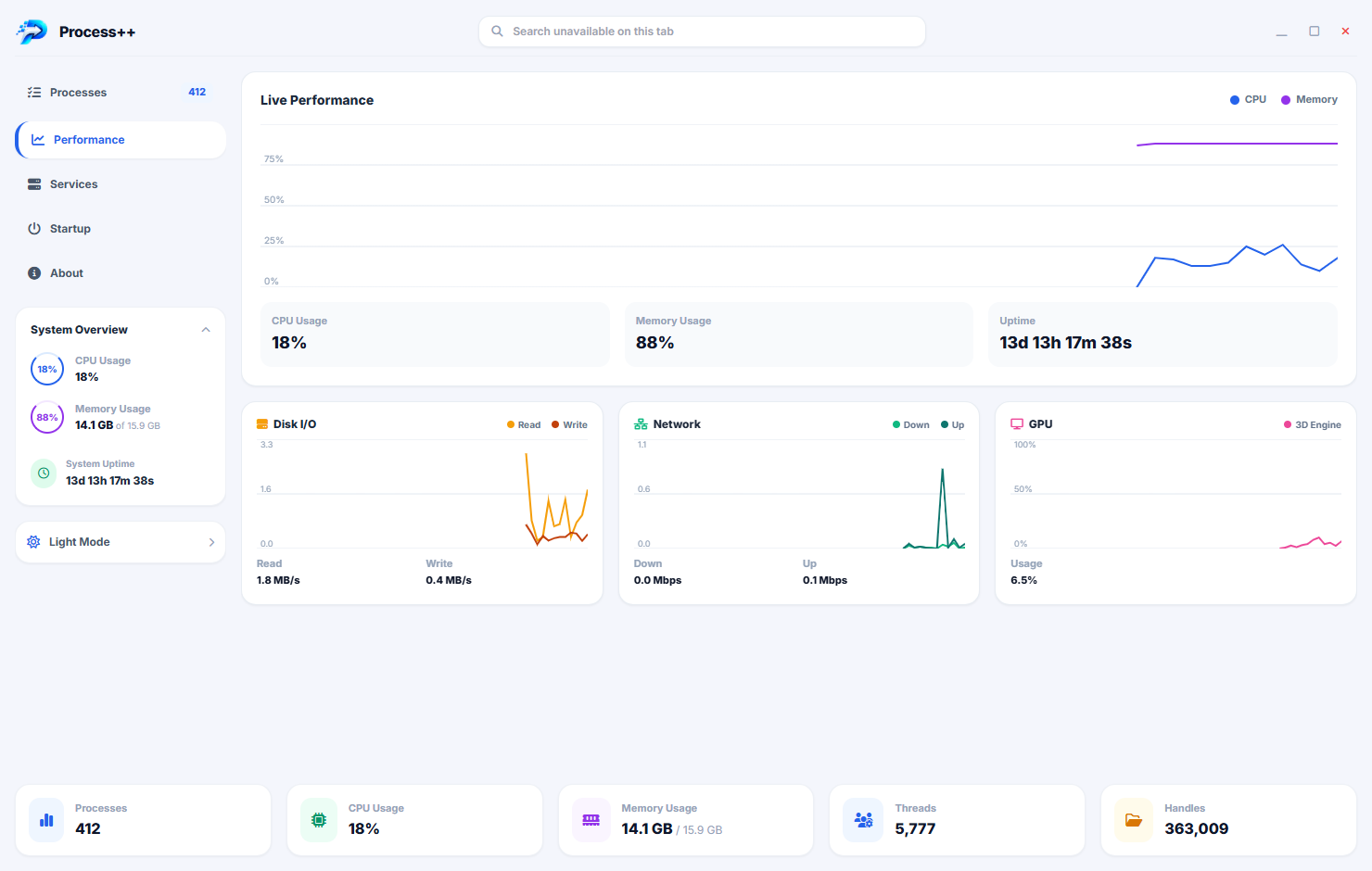Click the About info icon
1372x871 pixels.
tap(34, 273)
